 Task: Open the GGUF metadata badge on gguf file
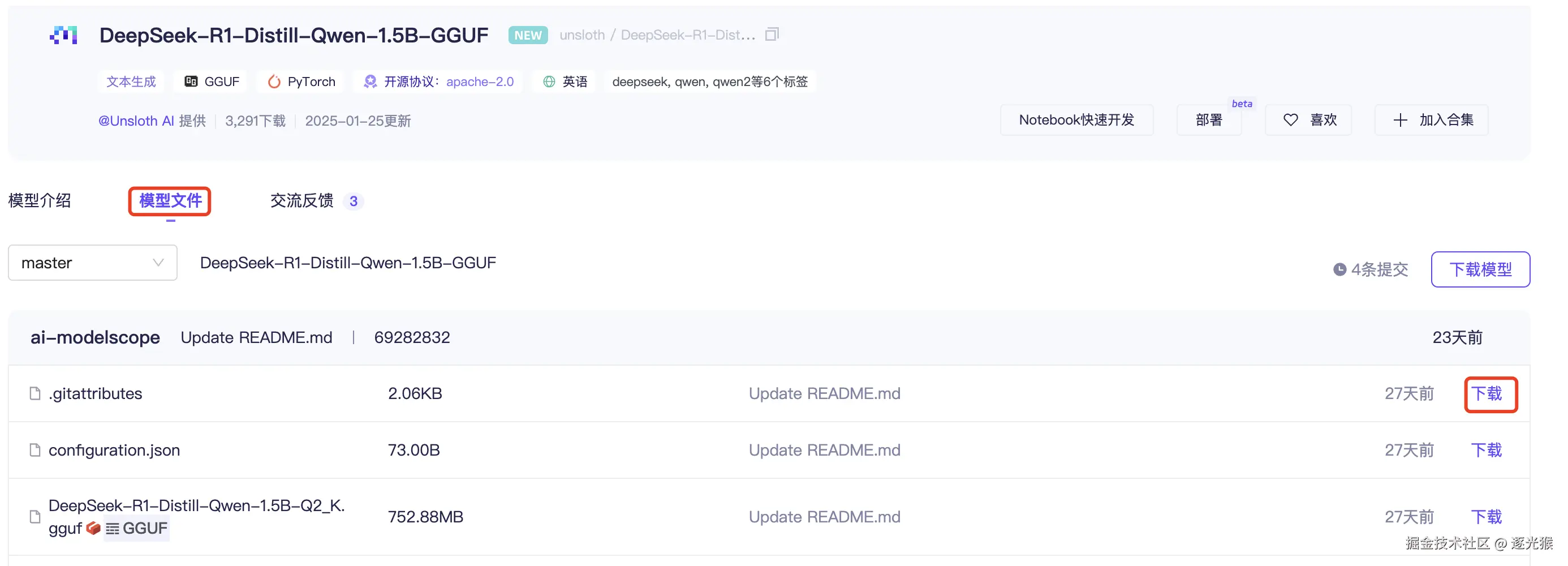pos(136,528)
